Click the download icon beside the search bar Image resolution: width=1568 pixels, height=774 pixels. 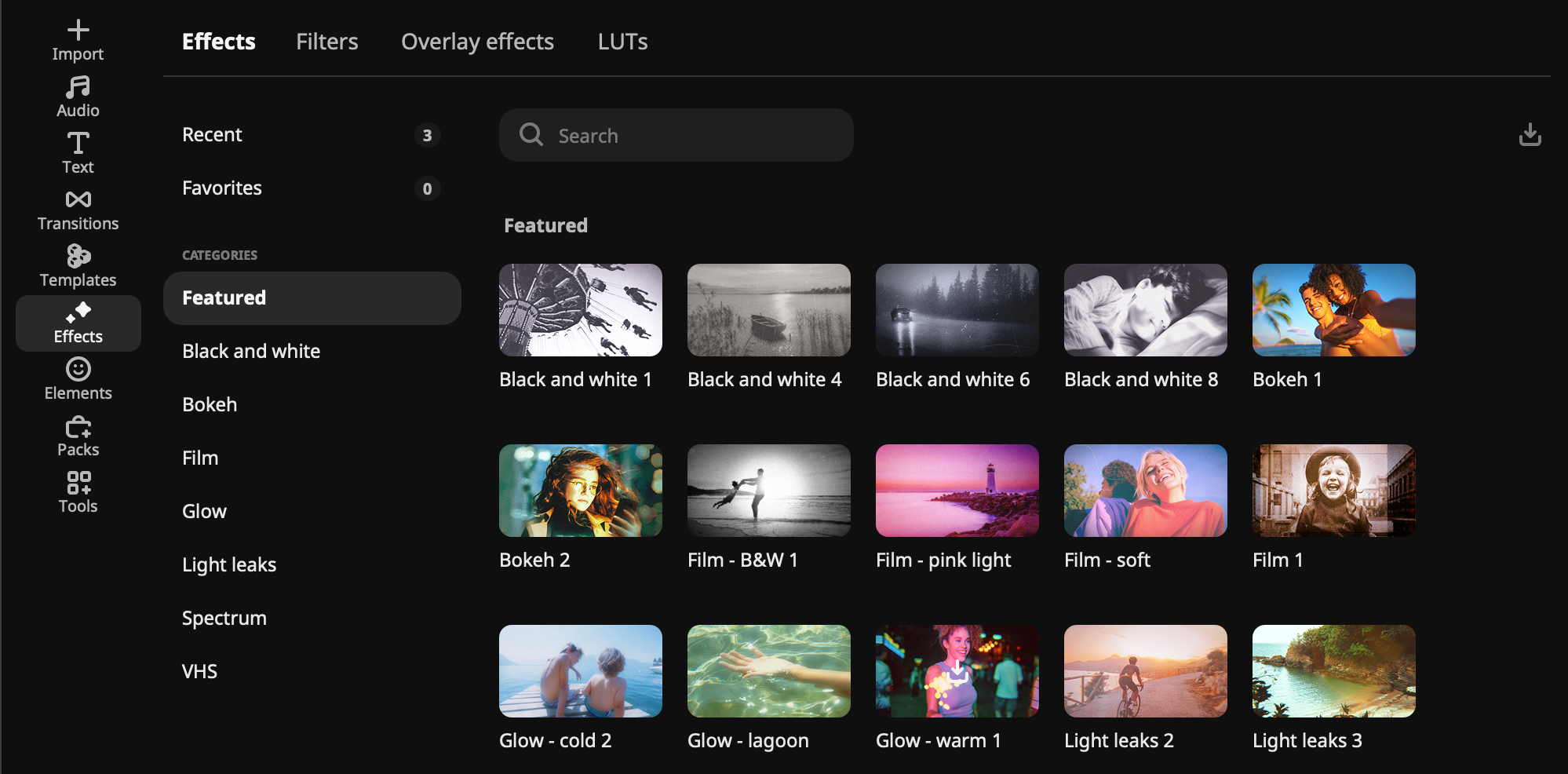[x=1530, y=135]
